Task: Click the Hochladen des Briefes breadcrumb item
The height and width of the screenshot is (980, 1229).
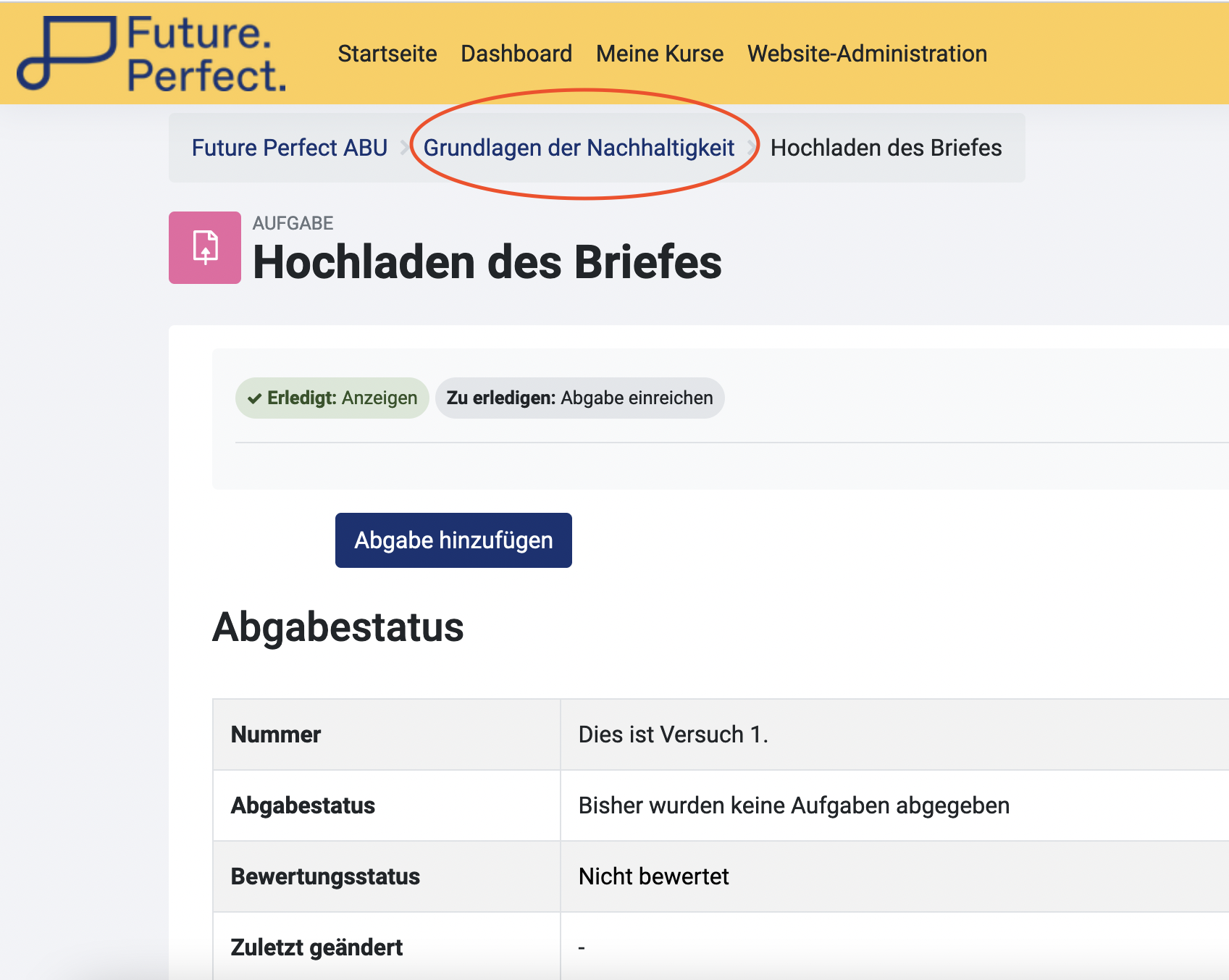Action: [x=886, y=148]
